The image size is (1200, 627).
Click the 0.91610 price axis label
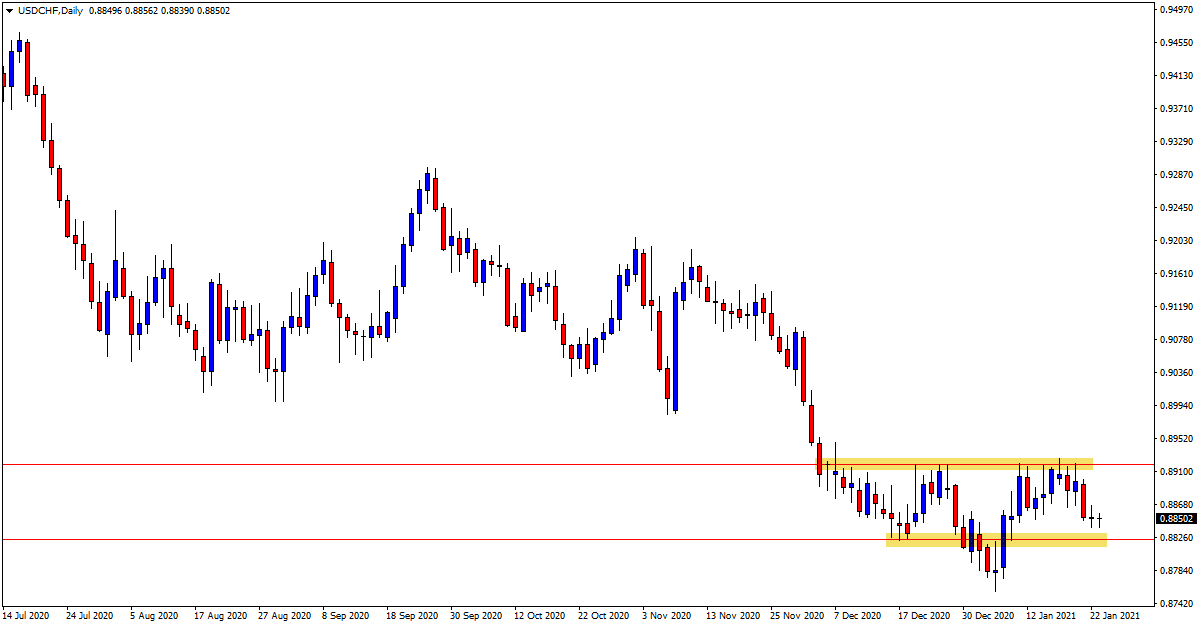click(1176, 274)
